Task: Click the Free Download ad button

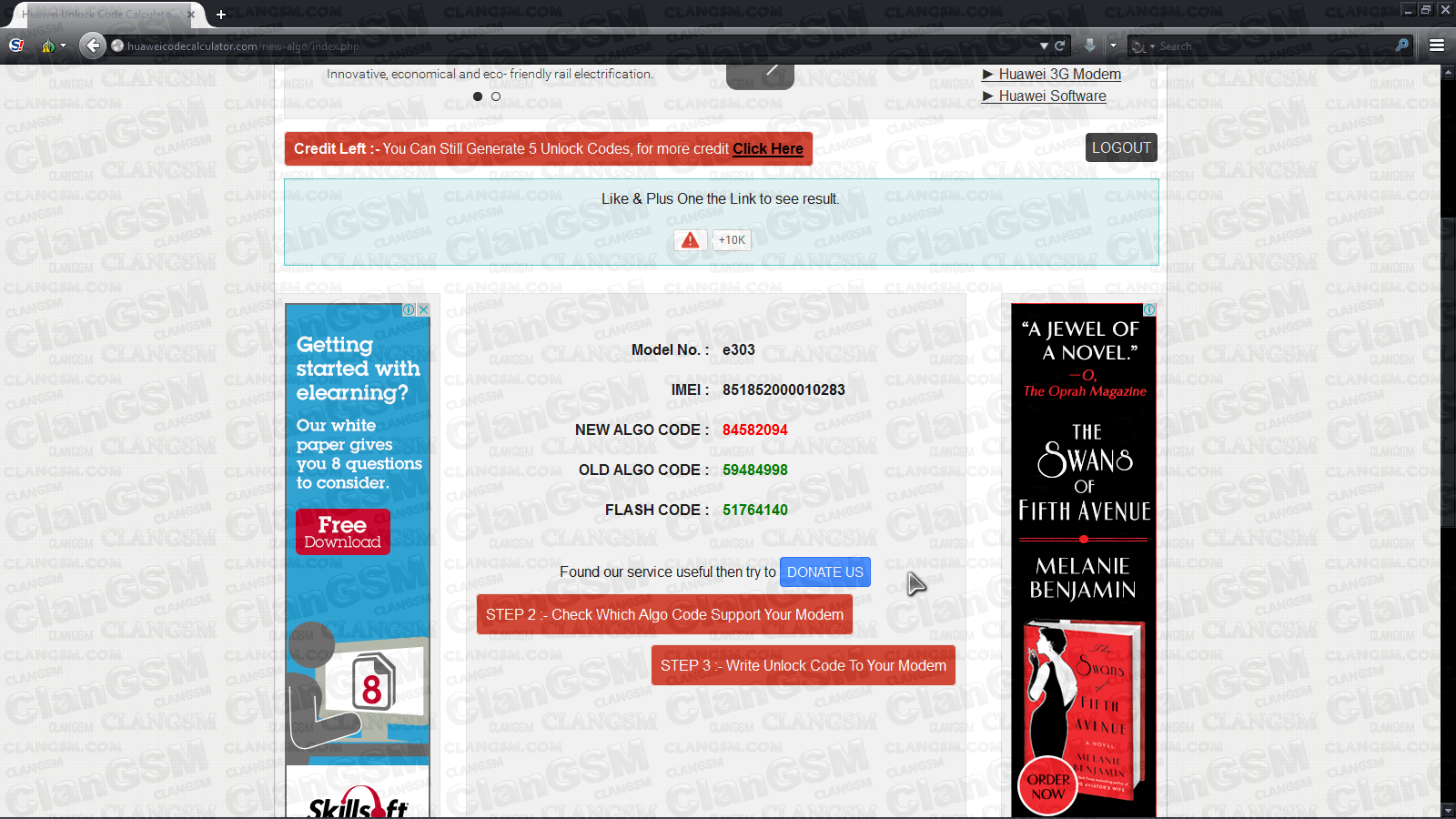Action: (x=343, y=532)
